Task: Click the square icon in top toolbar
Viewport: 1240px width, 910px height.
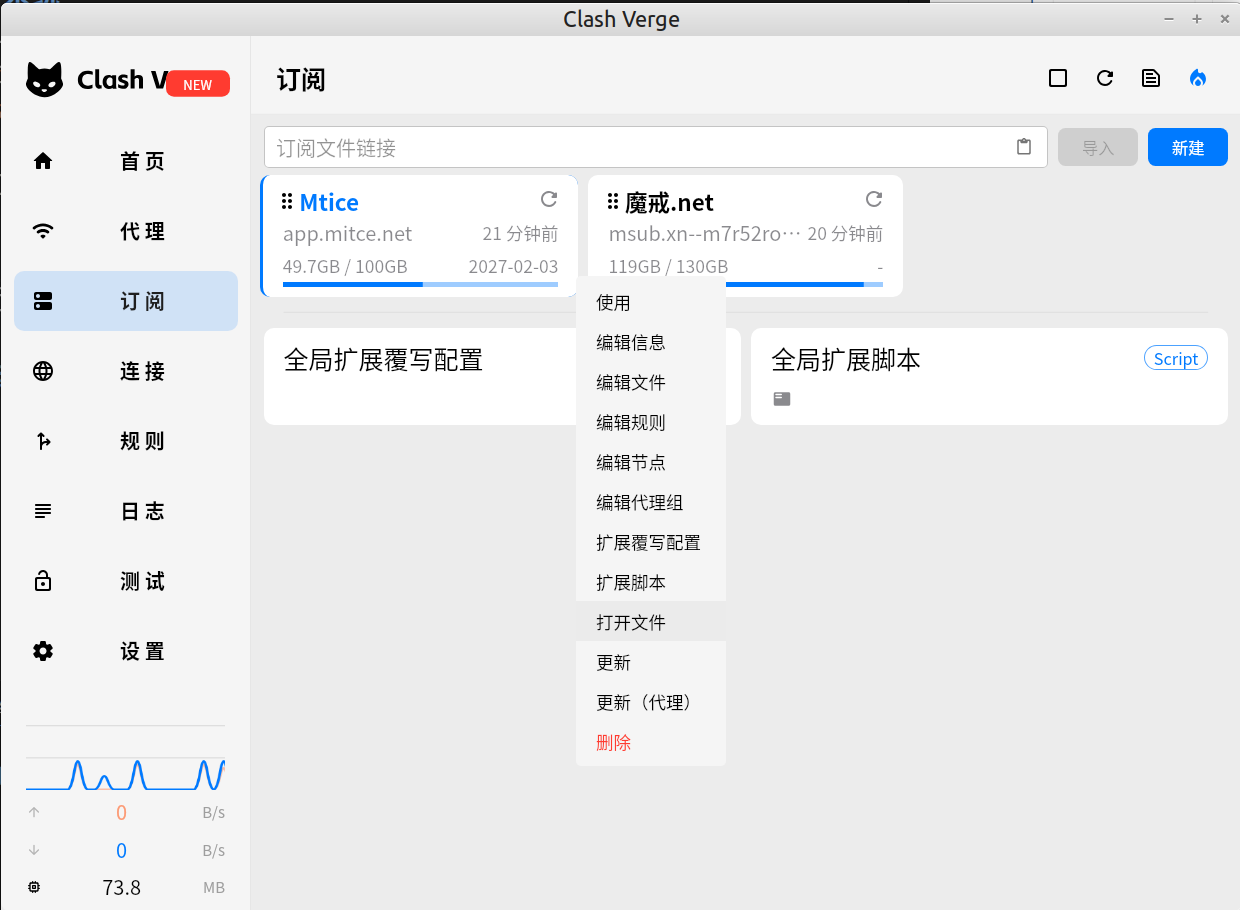Action: [x=1058, y=78]
